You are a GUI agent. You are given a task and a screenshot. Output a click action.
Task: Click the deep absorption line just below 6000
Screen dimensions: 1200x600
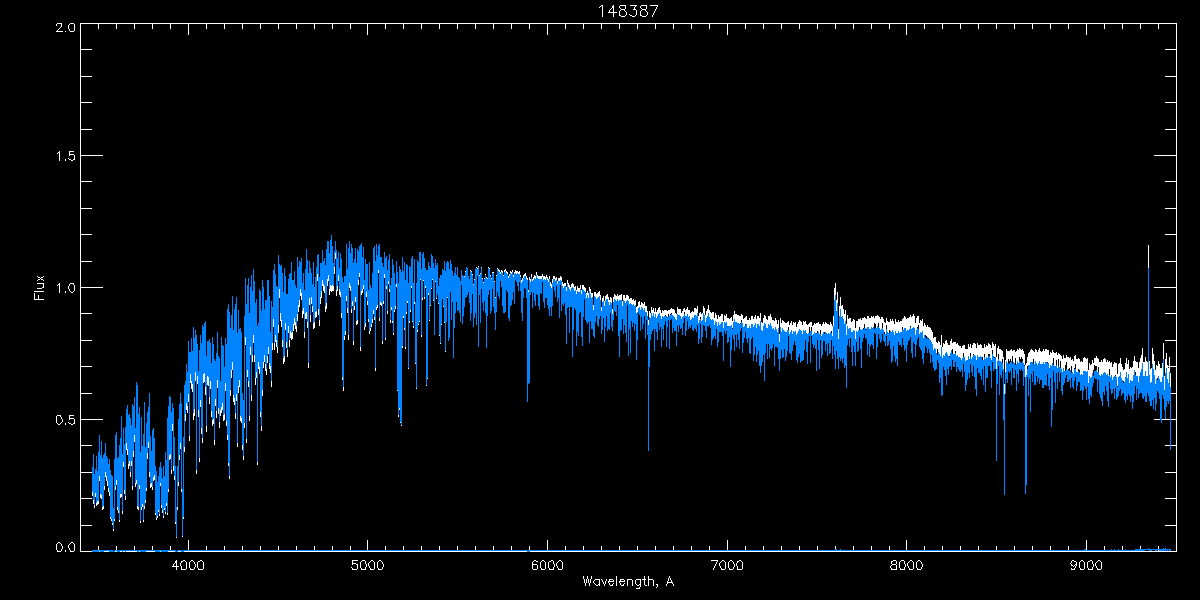point(528,380)
